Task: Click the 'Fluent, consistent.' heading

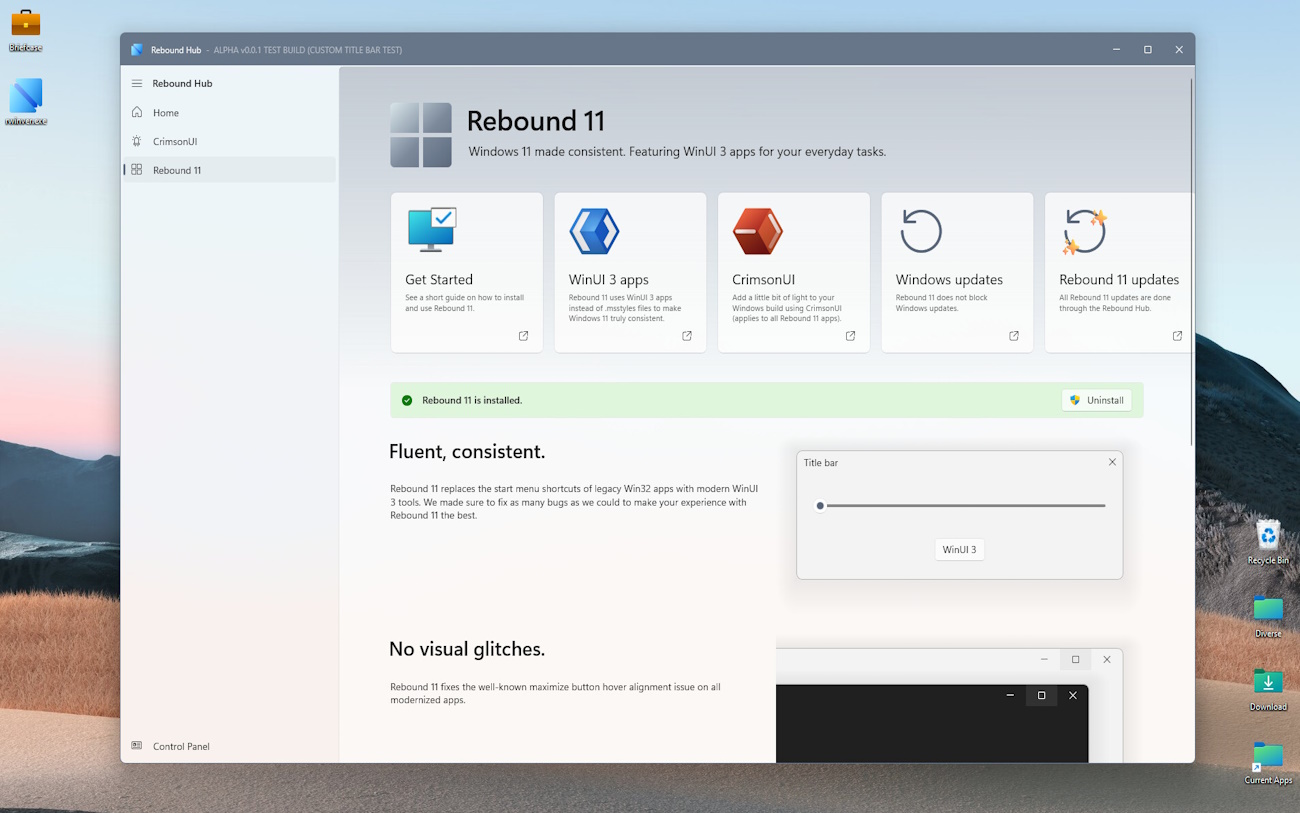Action: (x=467, y=451)
